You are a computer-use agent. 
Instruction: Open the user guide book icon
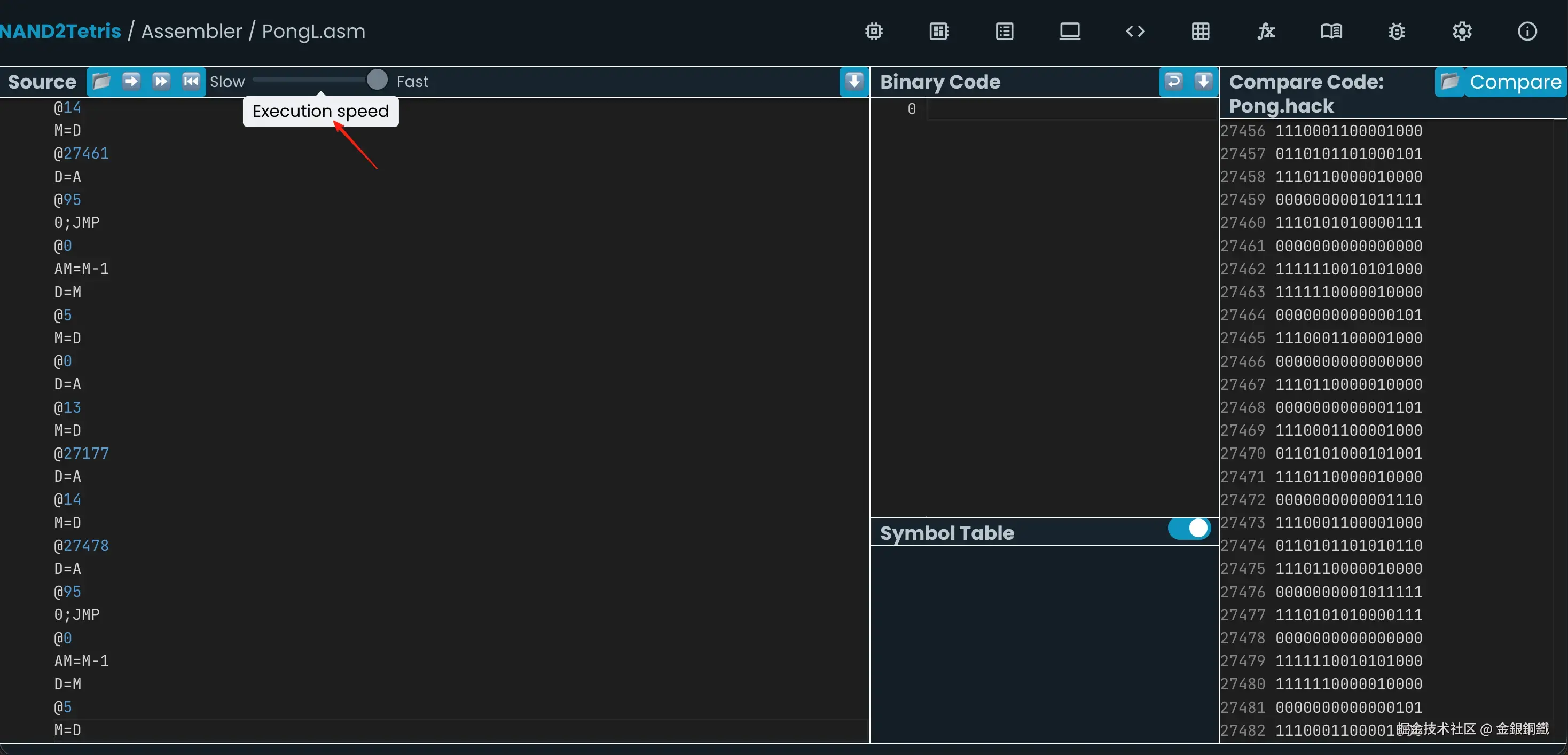(x=1331, y=31)
